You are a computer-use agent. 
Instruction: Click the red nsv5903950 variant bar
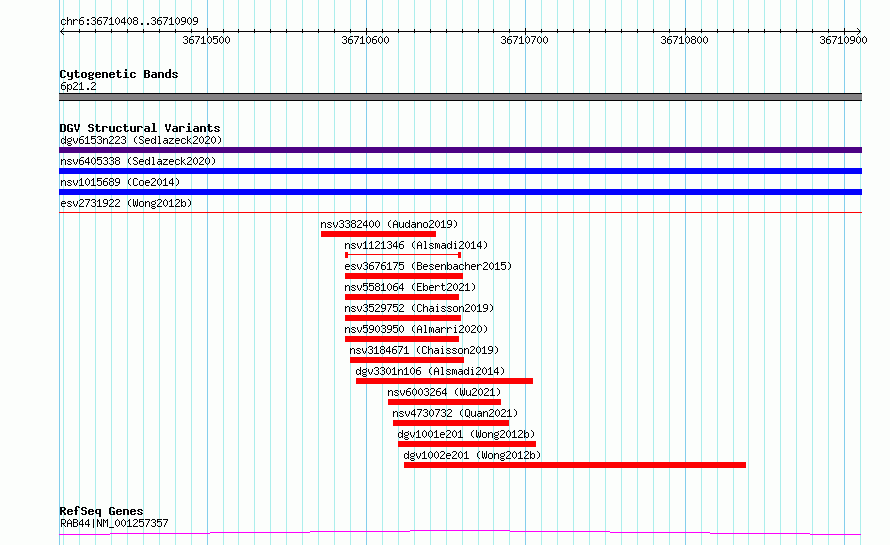401,339
